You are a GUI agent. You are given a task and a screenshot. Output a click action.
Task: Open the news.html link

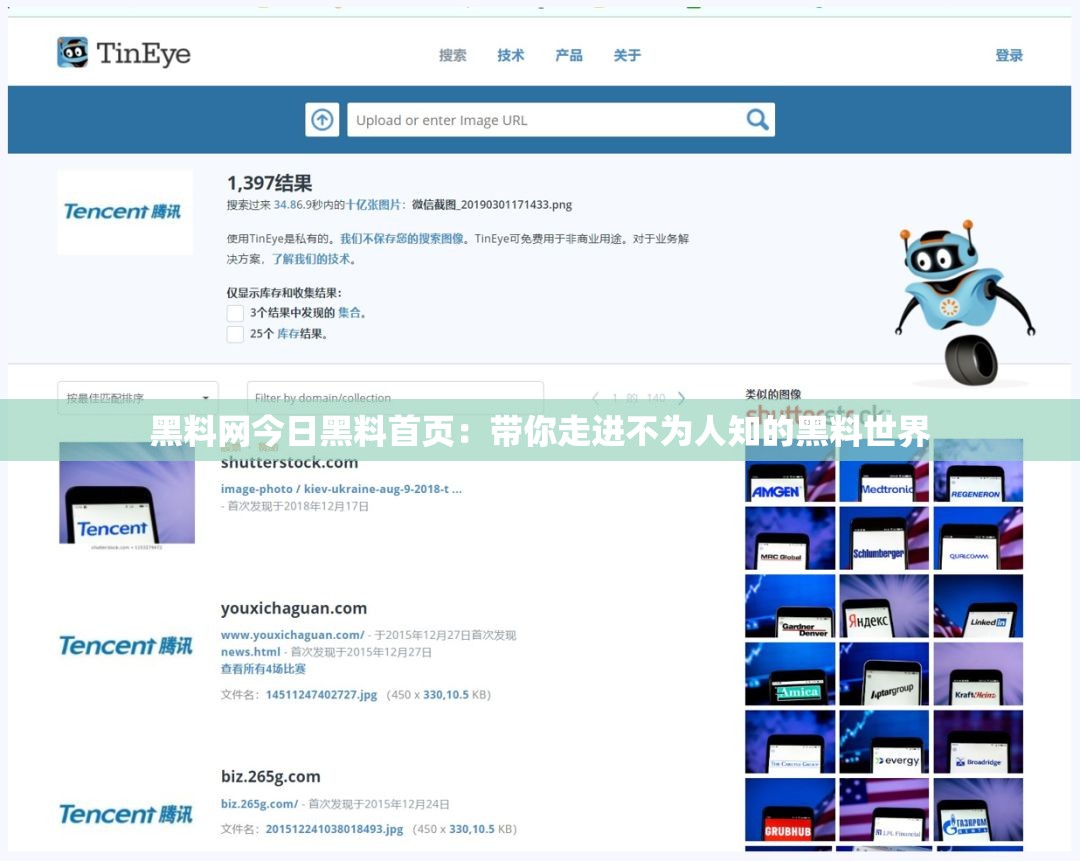coord(250,652)
